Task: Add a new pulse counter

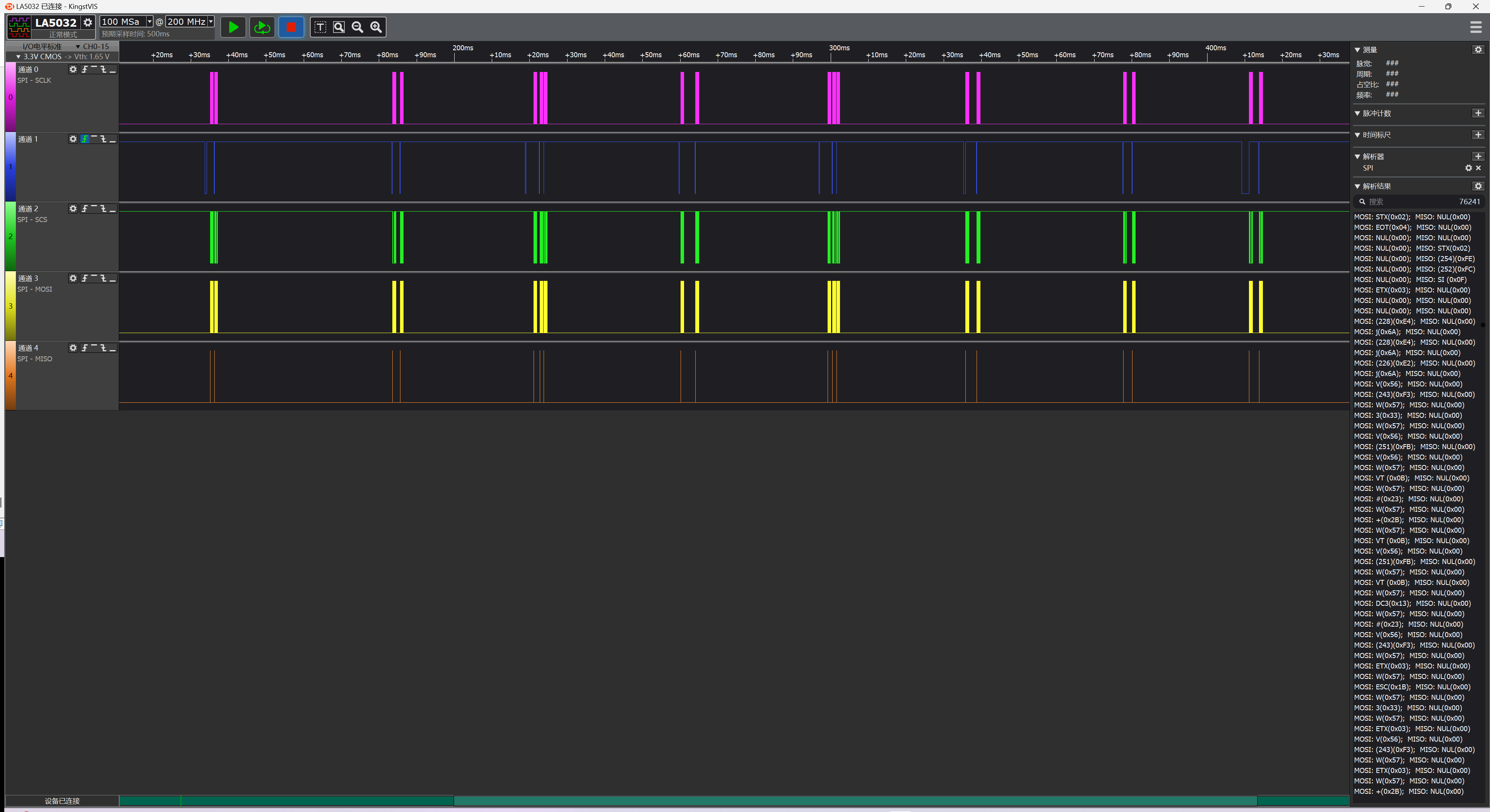Action: tap(1478, 113)
